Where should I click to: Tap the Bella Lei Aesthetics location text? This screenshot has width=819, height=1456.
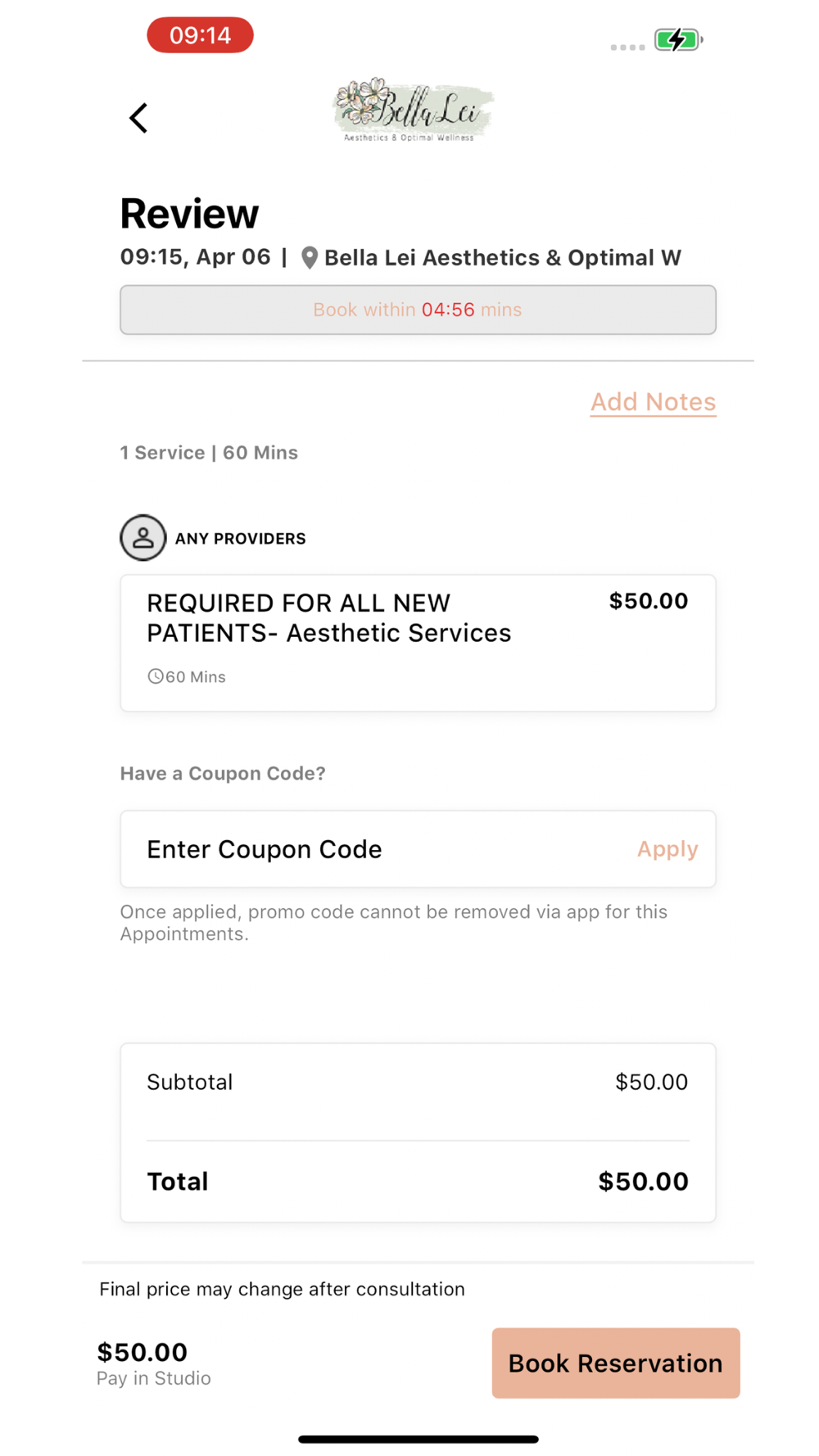tap(502, 258)
